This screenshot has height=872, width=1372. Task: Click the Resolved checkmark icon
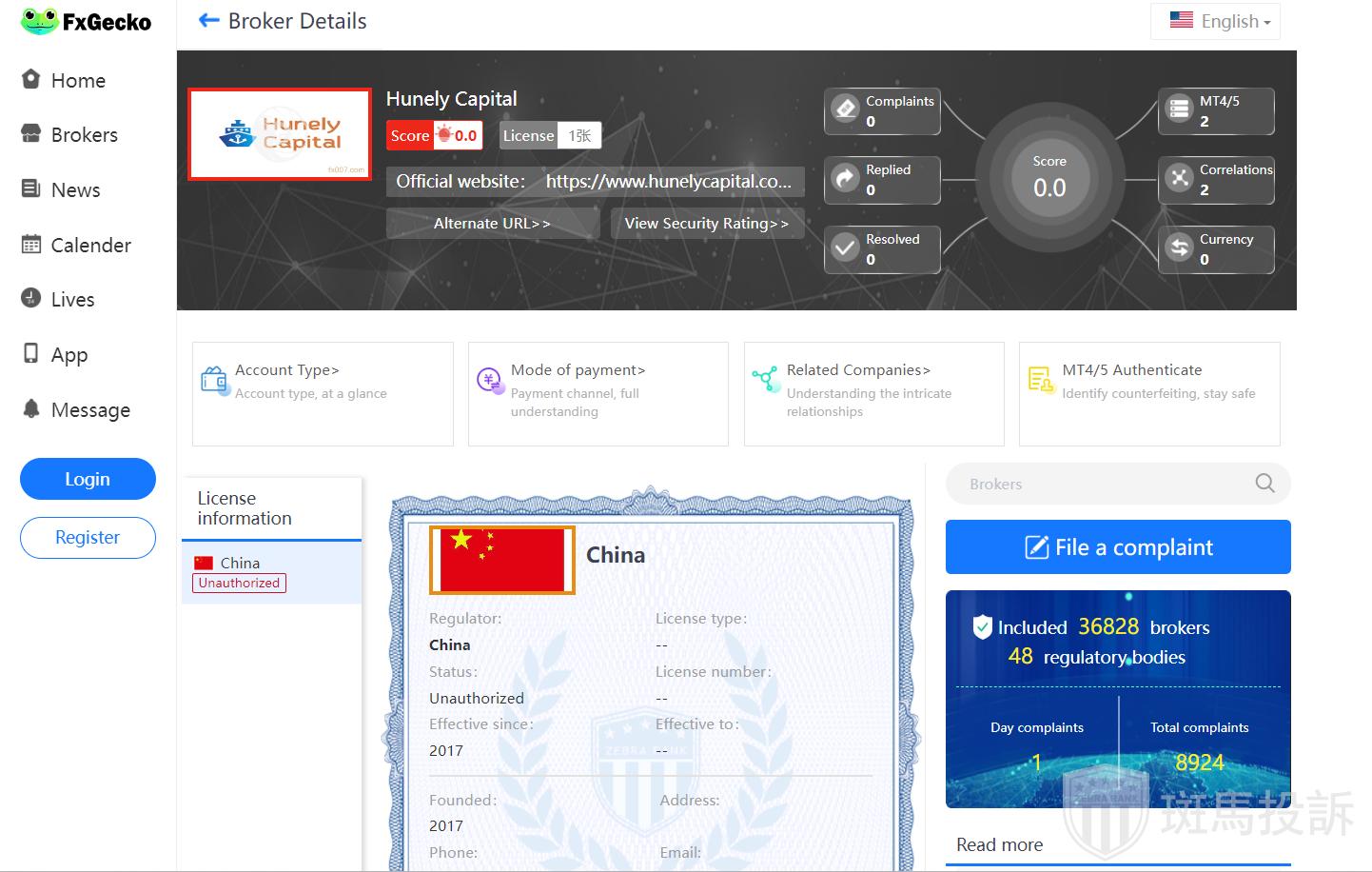click(x=845, y=248)
